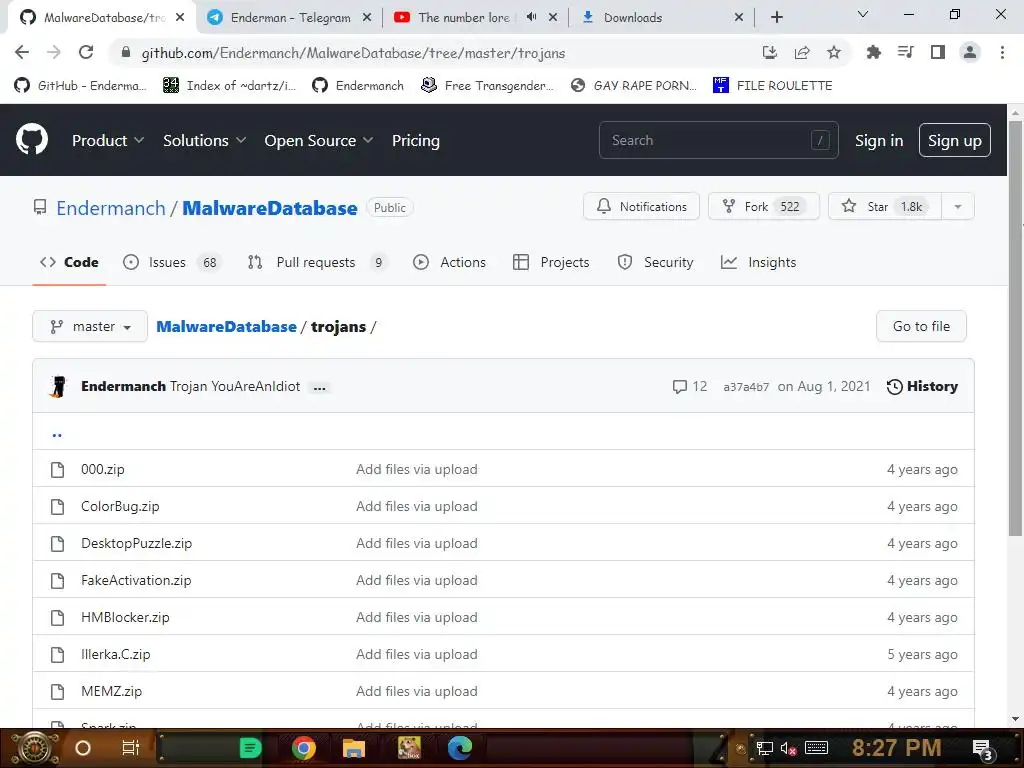Open the Projects tab
Screen dimensions: 1024x768
click(x=551, y=263)
